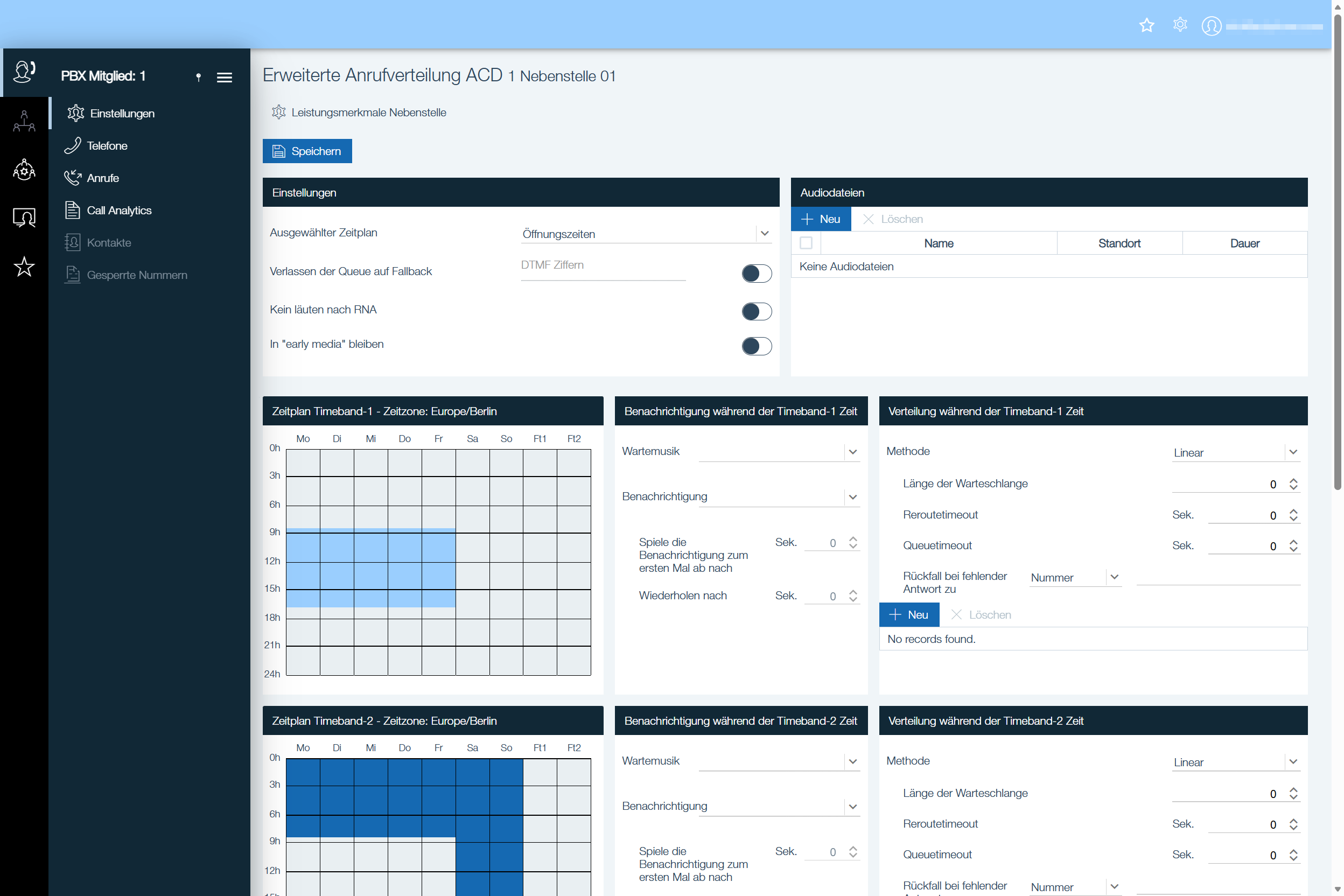This screenshot has height=896, width=1344.
Task: Open the monitor support icon in left rail
Action: coord(24,218)
